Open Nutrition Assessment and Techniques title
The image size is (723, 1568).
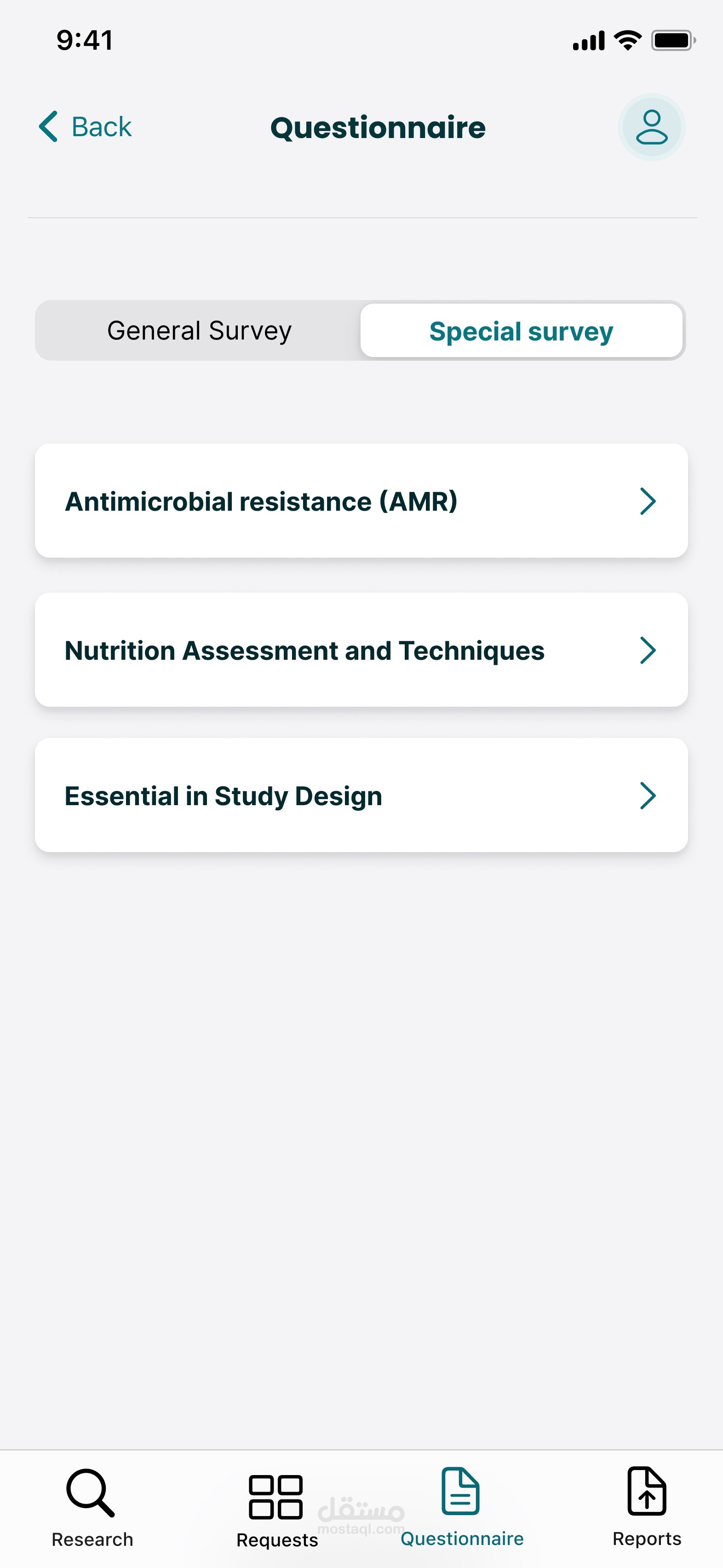click(304, 651)
